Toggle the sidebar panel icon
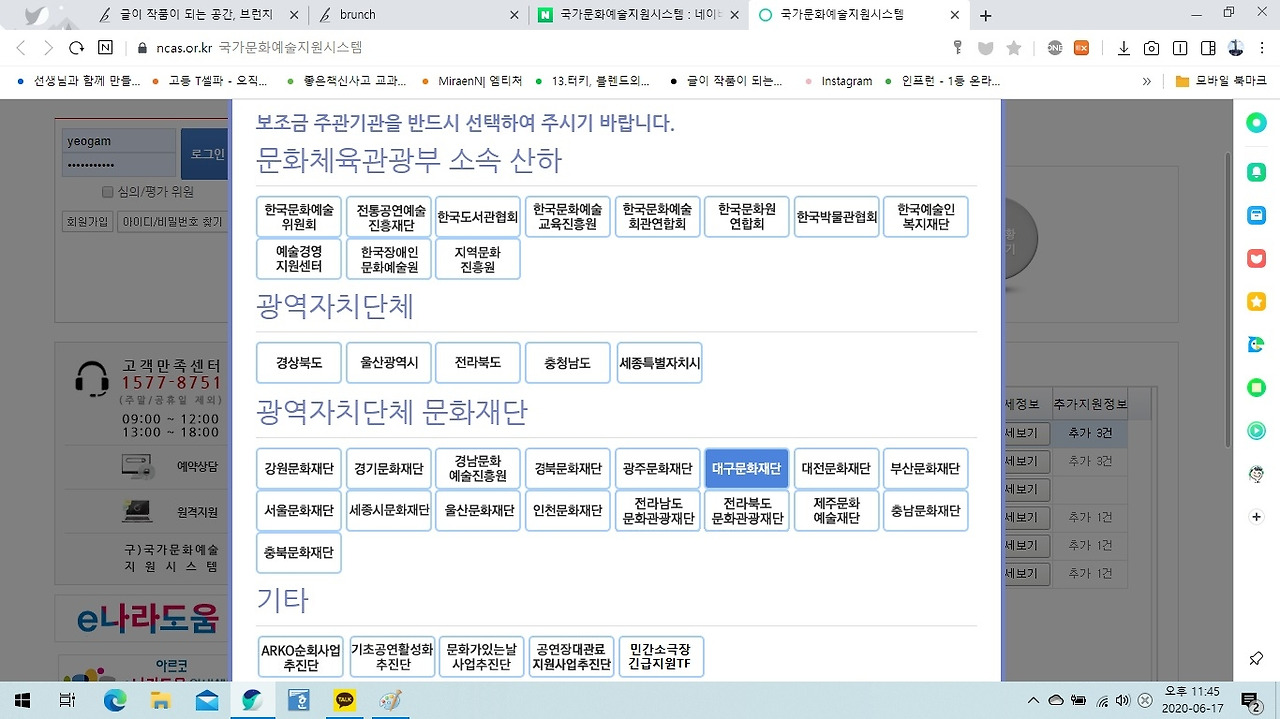 [x=1180, y=48]
